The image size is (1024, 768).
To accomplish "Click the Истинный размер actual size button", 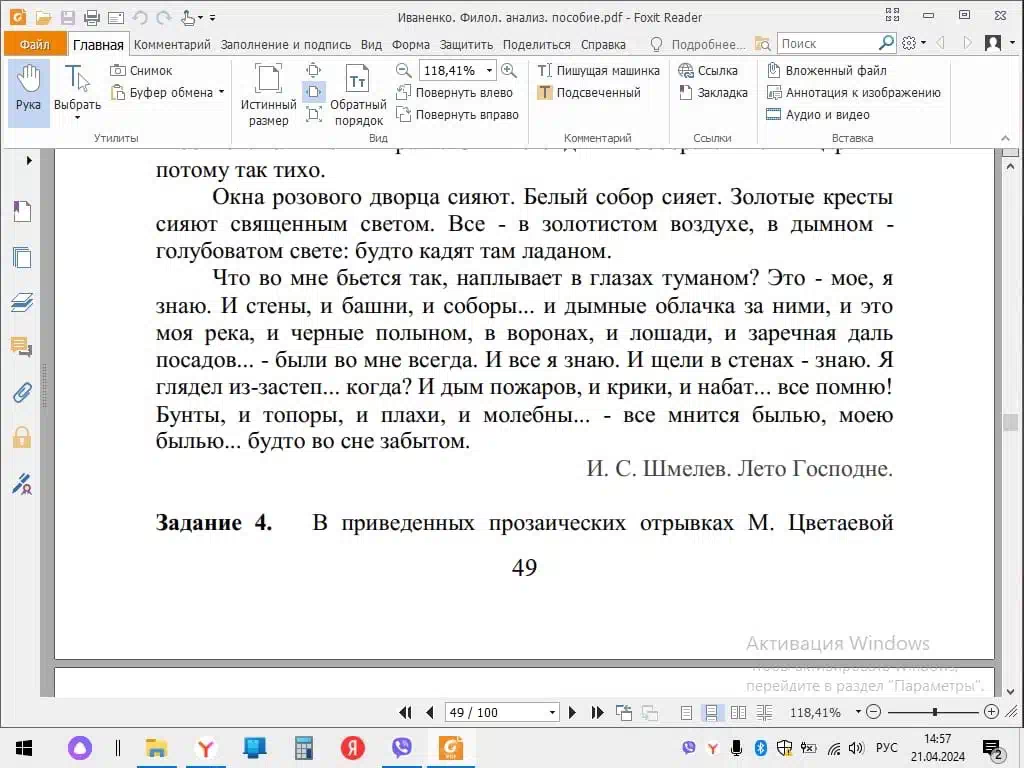I will (268, 94).
